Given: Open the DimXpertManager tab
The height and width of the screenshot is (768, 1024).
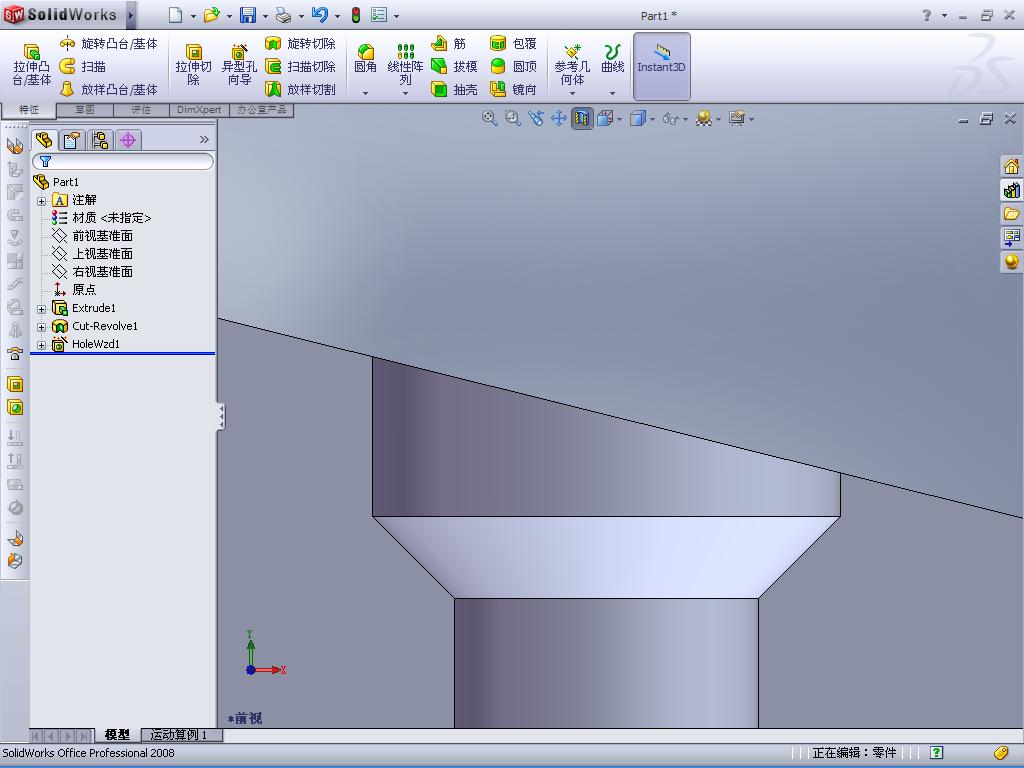Looking at the screenshot, I should [x=128, y=140].
